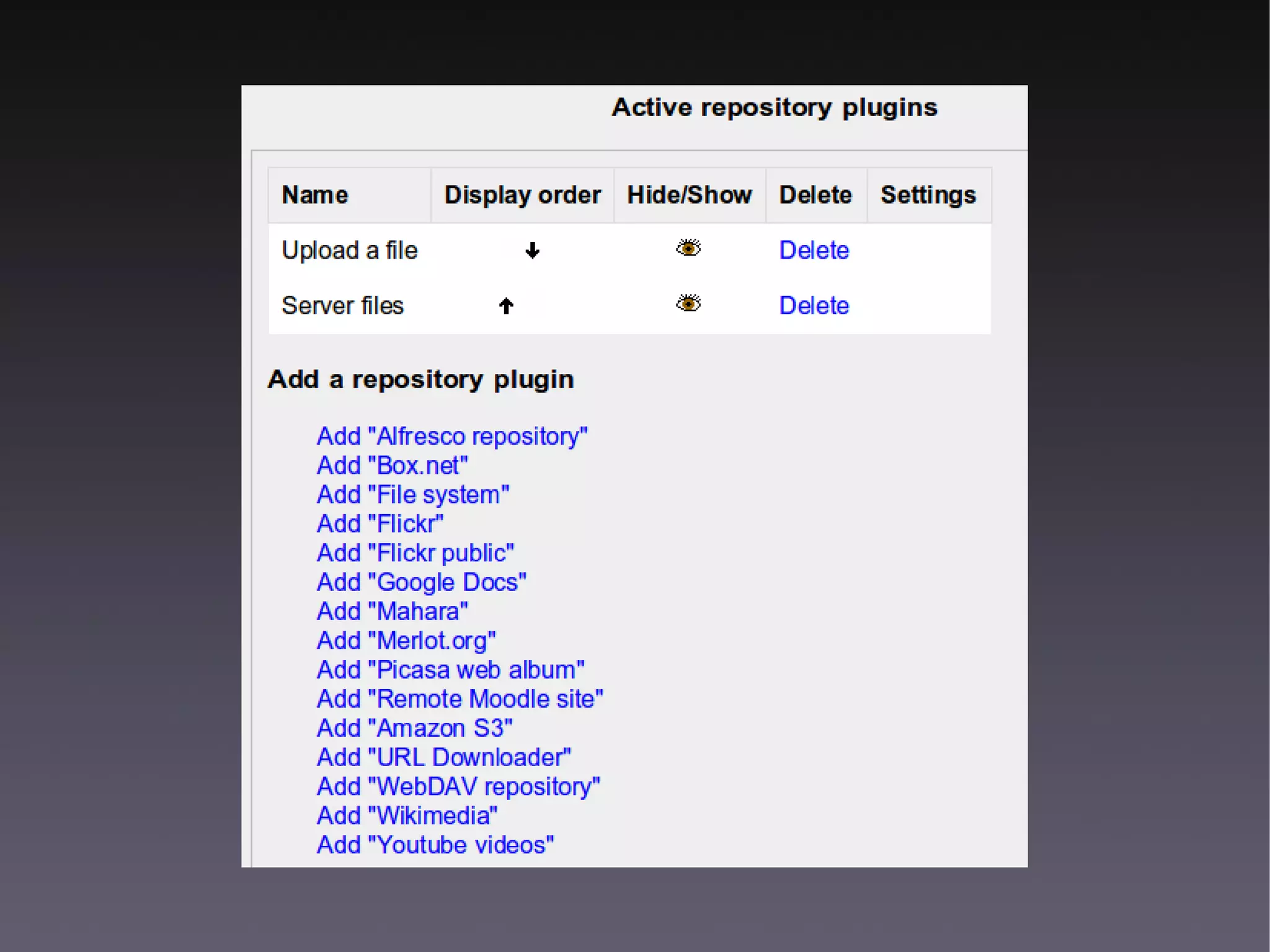Add the Flickr public plugin
Screen dimensions: 1270x952
pos(415,553)
